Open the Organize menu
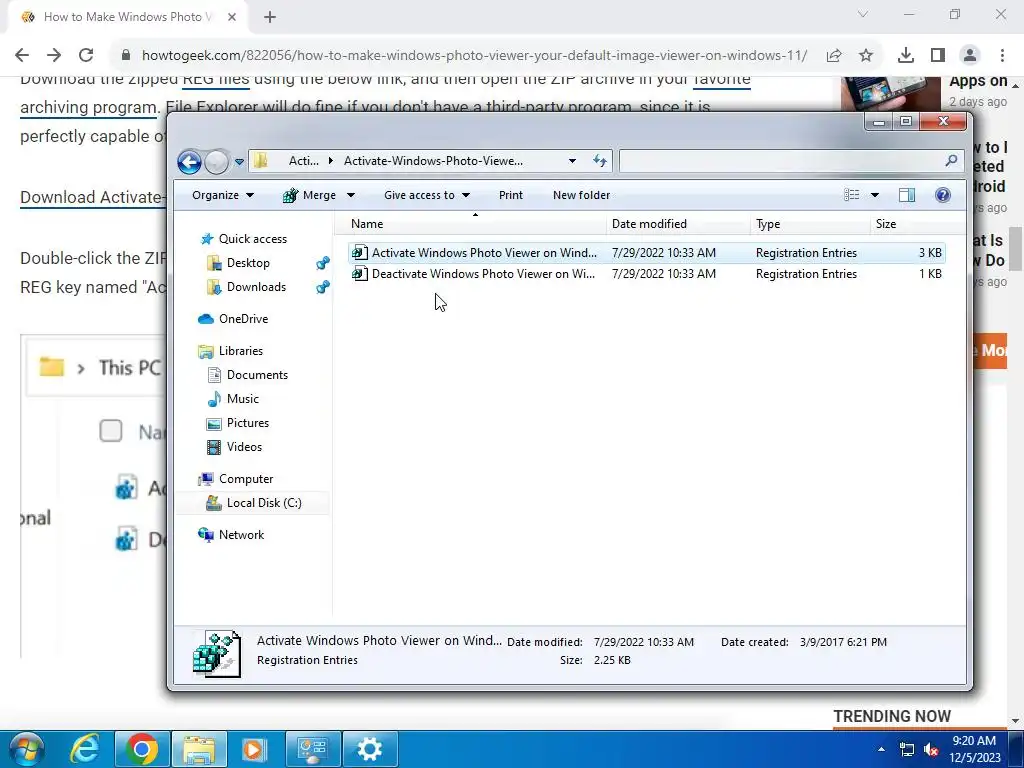The image size is (1024, 768). click(223, 195)
